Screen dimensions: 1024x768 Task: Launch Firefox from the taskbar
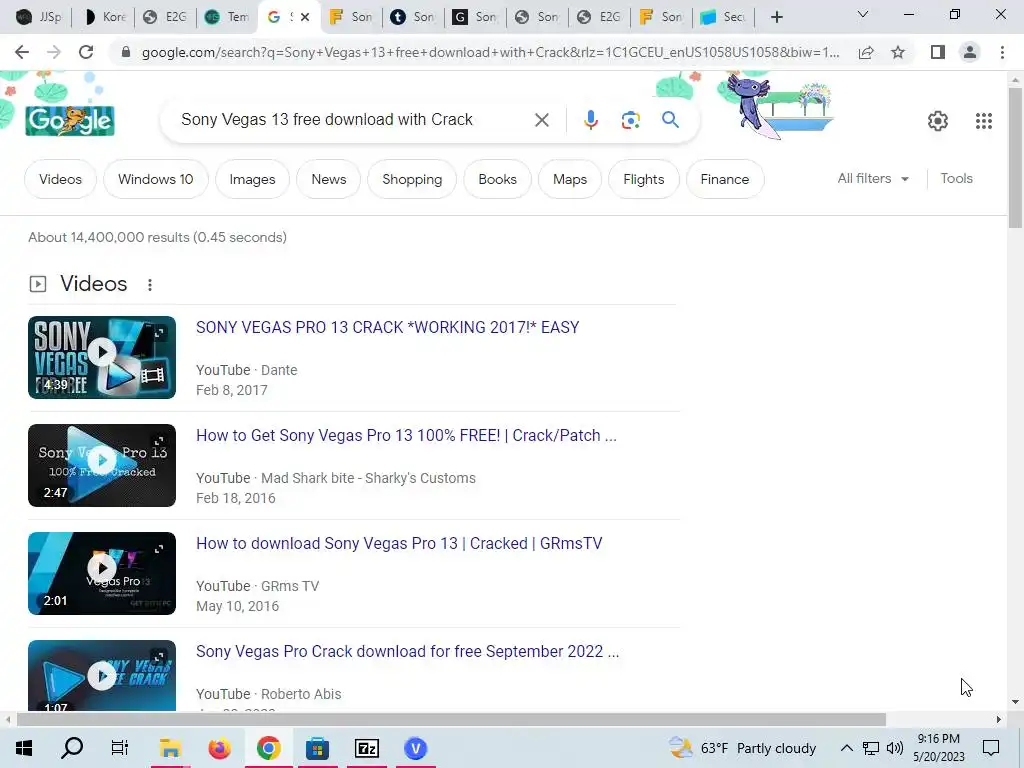pos(219,748)
